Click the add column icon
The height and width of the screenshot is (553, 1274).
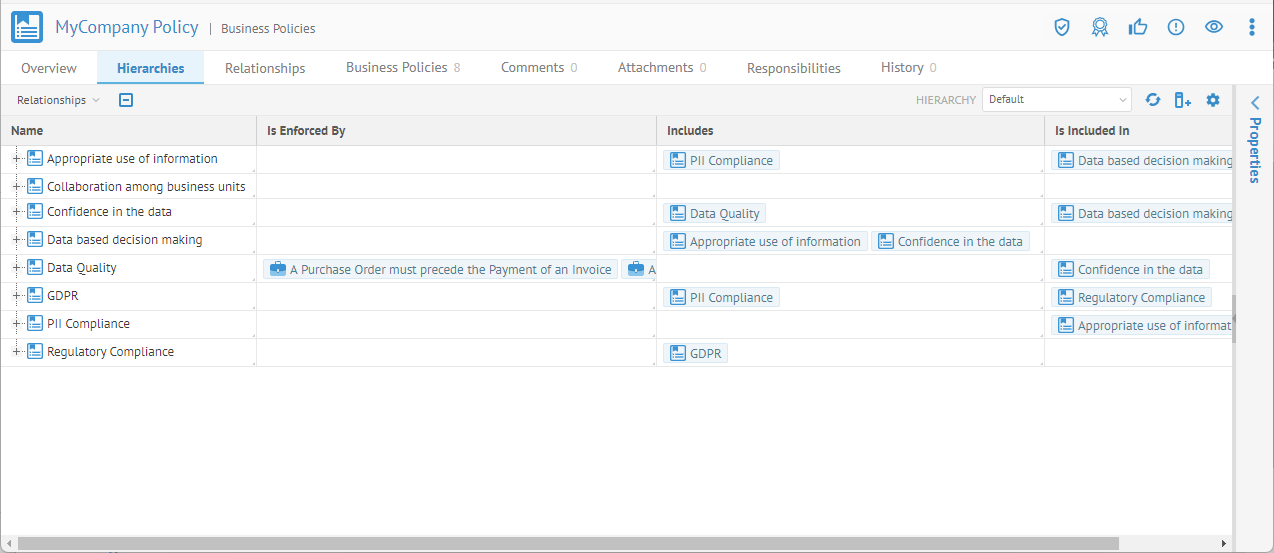(1182, 100)
